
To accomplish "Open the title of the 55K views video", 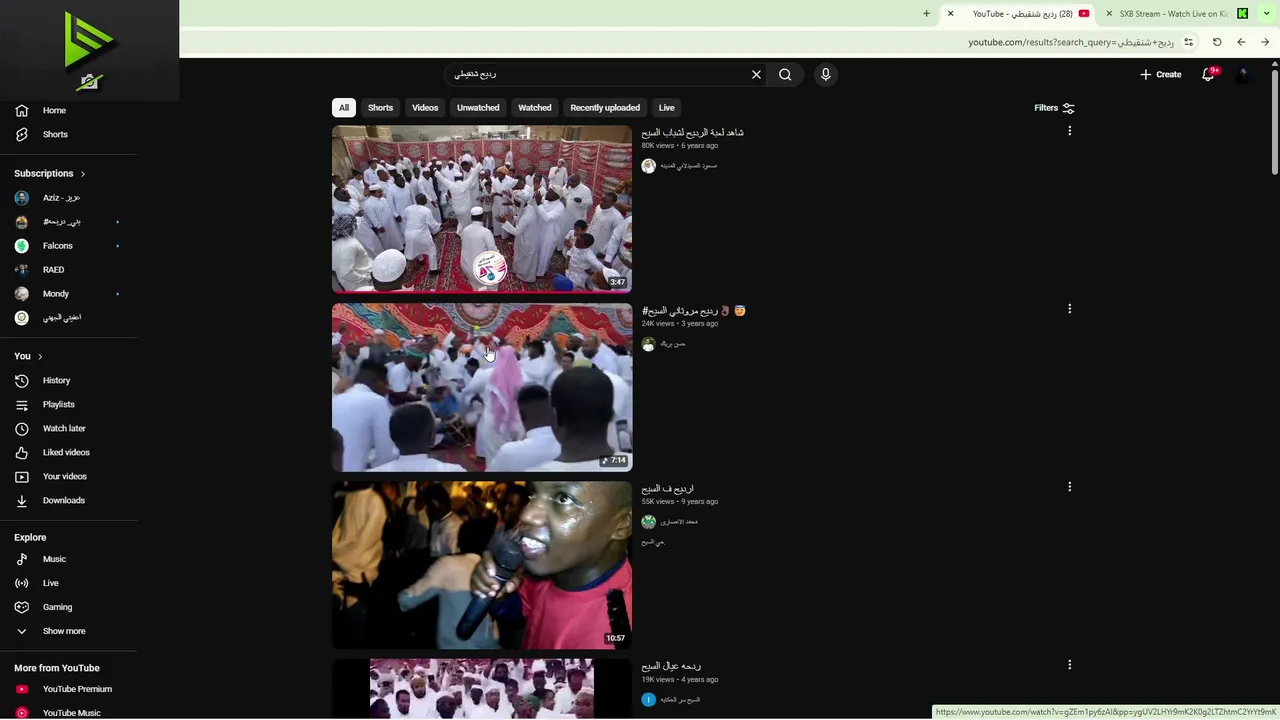I will 668,488.
